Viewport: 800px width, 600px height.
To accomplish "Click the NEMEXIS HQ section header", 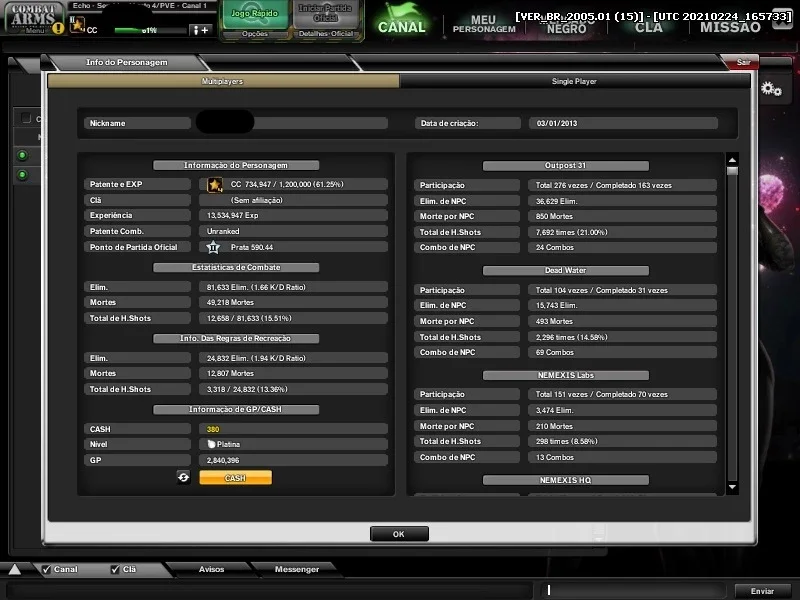I will [566, 480].
